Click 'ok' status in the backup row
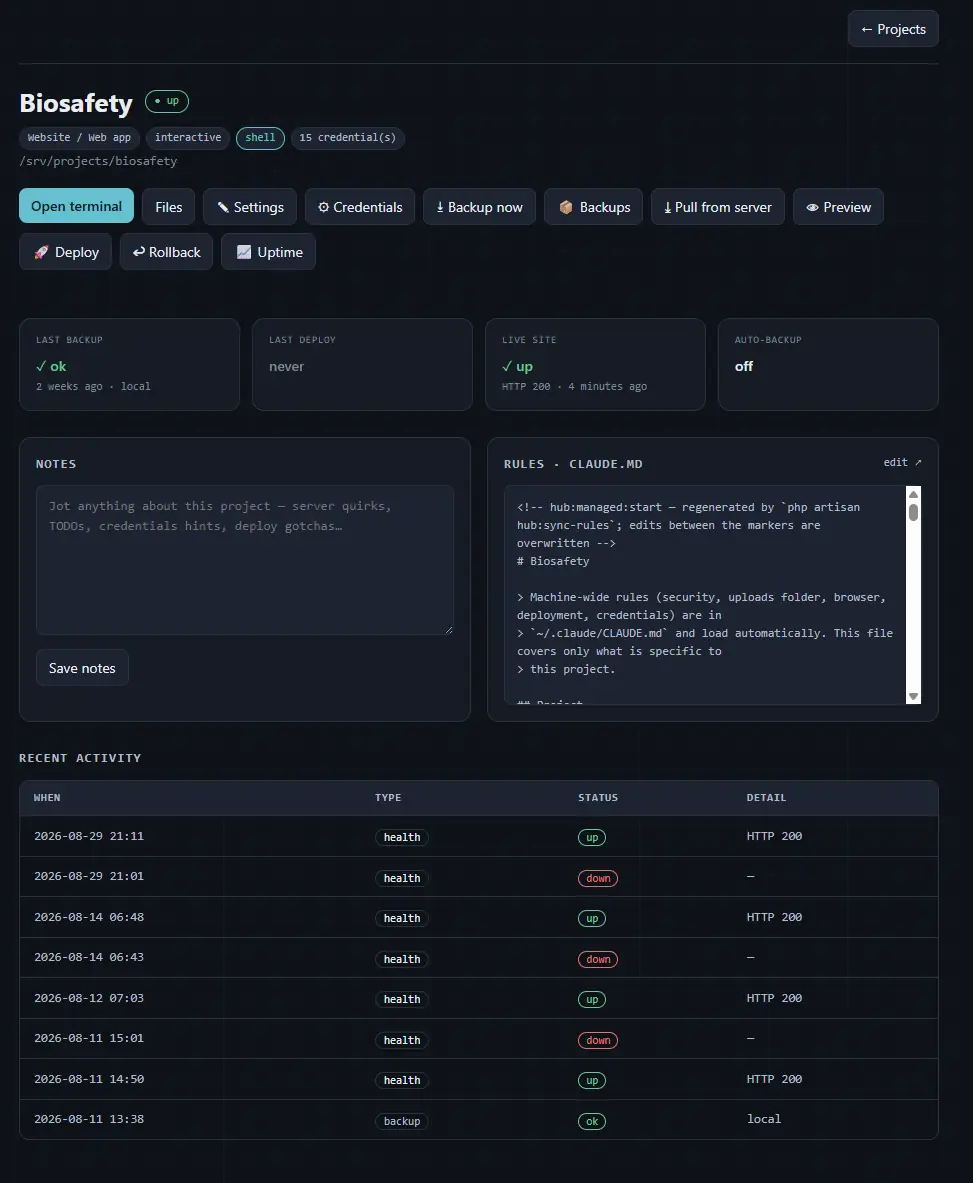This screenshot has width=973, height=1183. [x=592, y=1121]
